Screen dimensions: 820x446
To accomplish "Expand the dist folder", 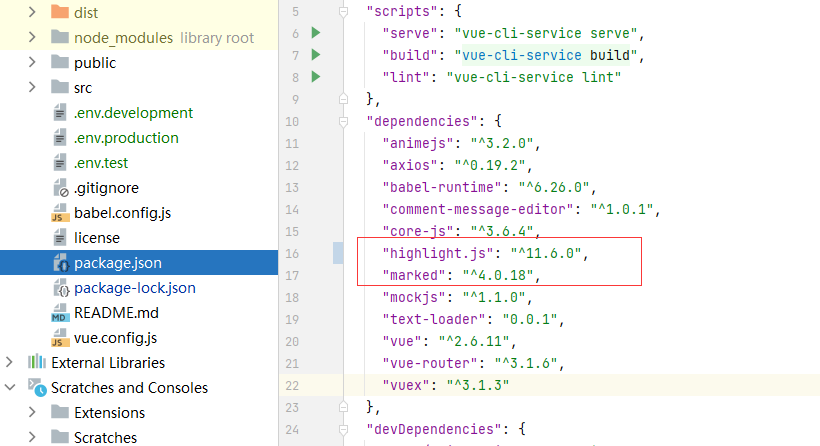I will click(33, 13).
